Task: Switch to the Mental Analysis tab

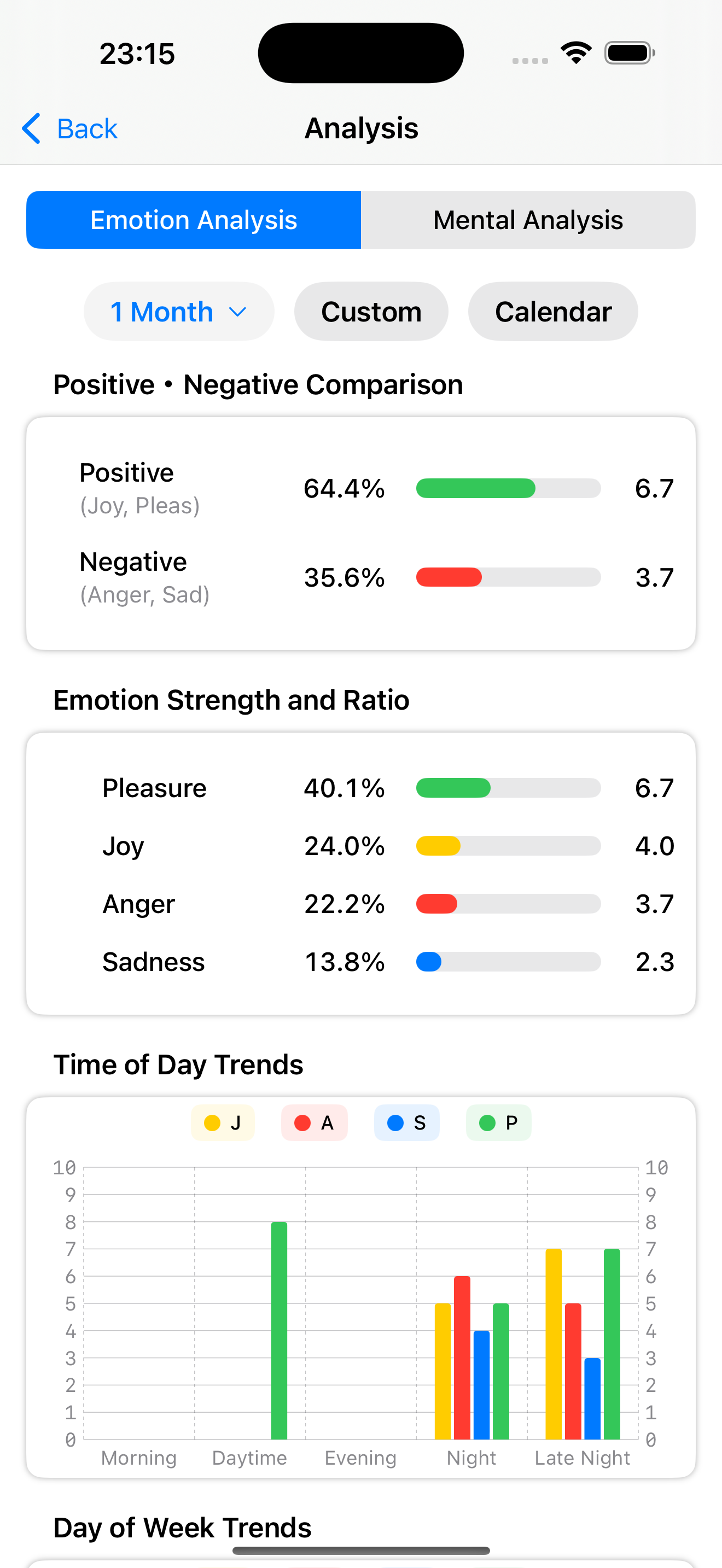Action: (527, 220)
